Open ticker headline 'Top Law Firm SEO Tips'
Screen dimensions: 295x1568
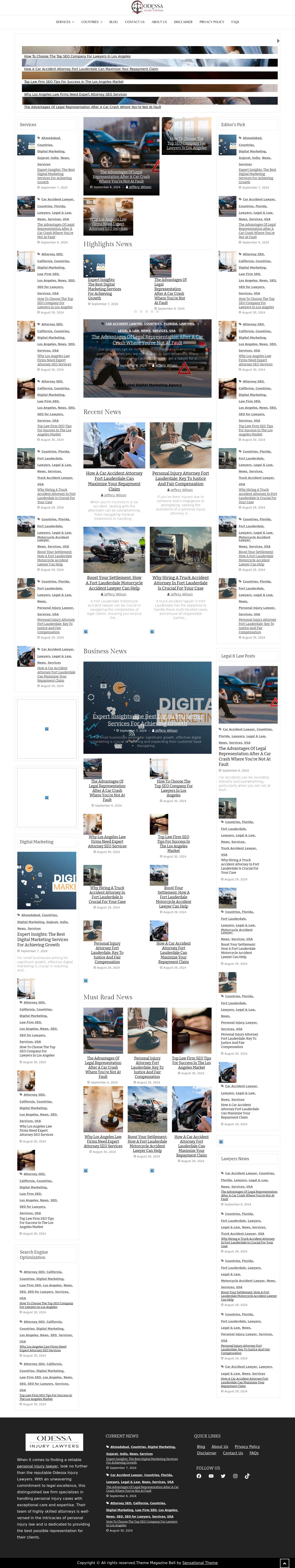(74, 82)
